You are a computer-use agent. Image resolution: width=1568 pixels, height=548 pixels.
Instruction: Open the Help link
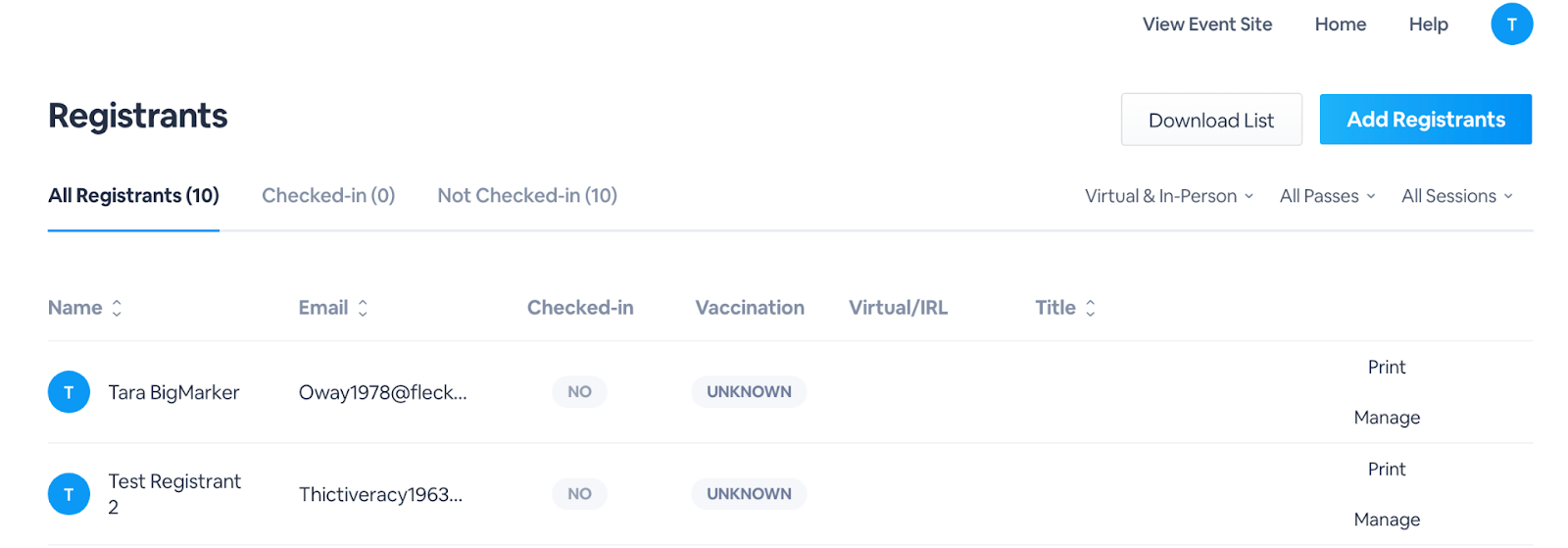(x=1428, y=25)
